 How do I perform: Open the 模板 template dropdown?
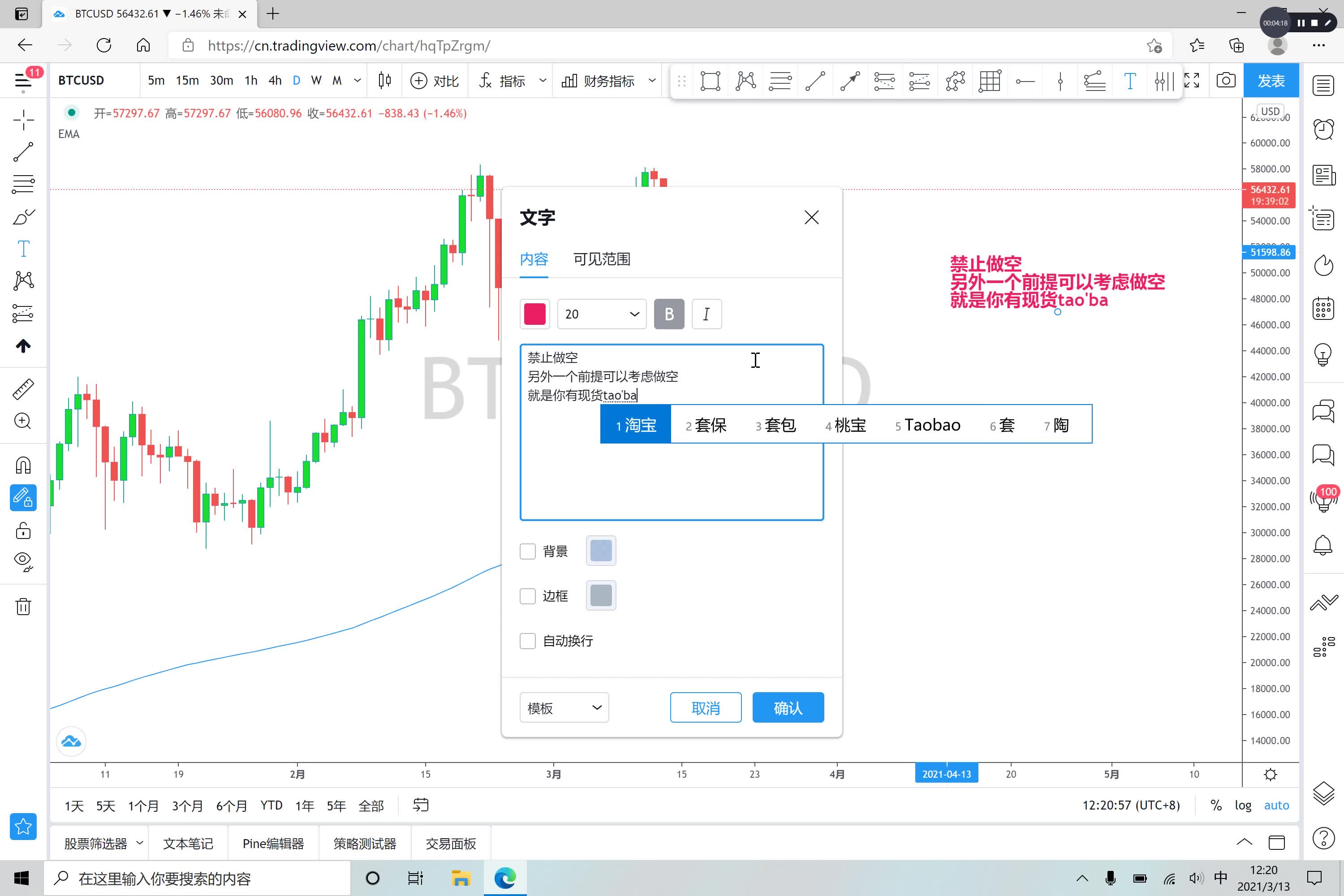564,707
